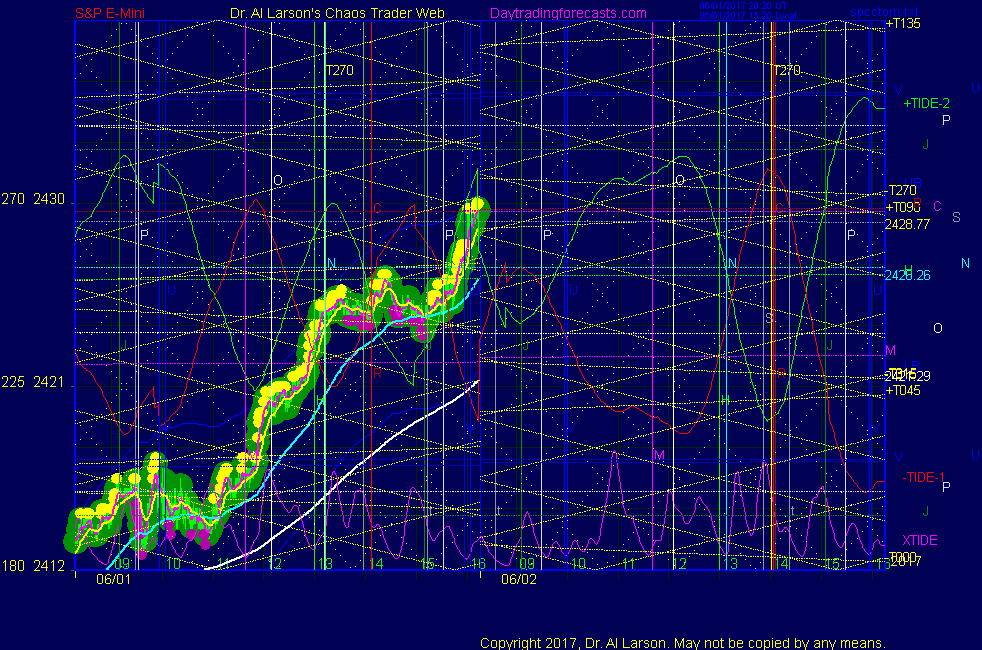Click the 12 hour label under 06/01 panel
This screenshot has height=650, width=982.
(x=274, y=564)
